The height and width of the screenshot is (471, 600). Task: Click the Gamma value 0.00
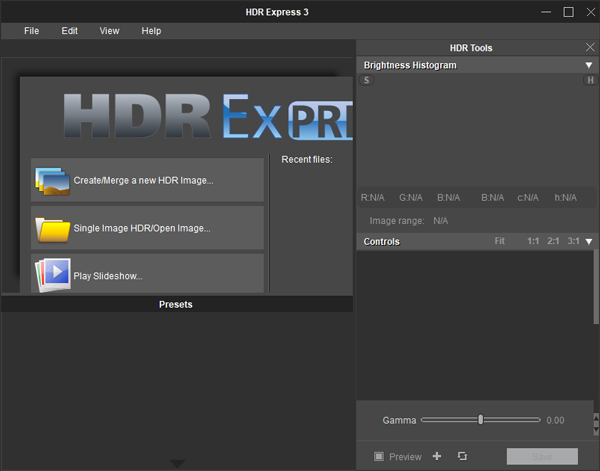(555, 420)
